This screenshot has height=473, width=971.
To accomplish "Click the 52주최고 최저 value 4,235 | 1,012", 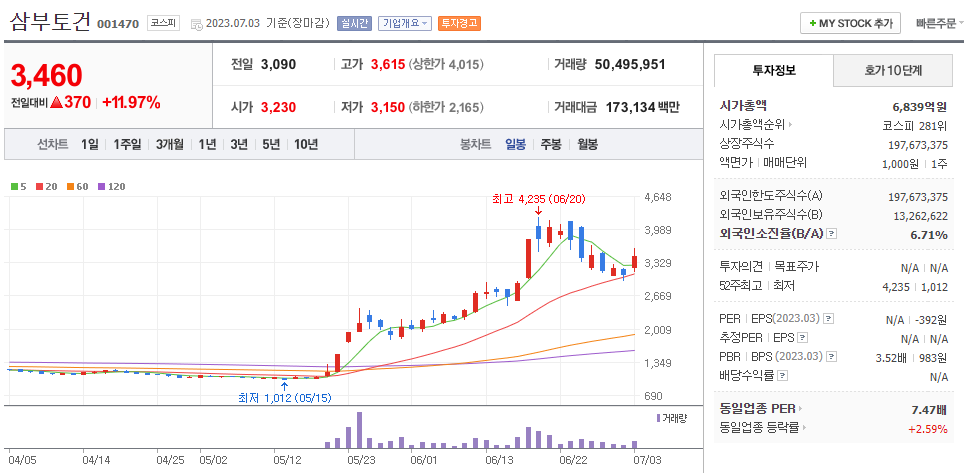I will tap(915, 287).
